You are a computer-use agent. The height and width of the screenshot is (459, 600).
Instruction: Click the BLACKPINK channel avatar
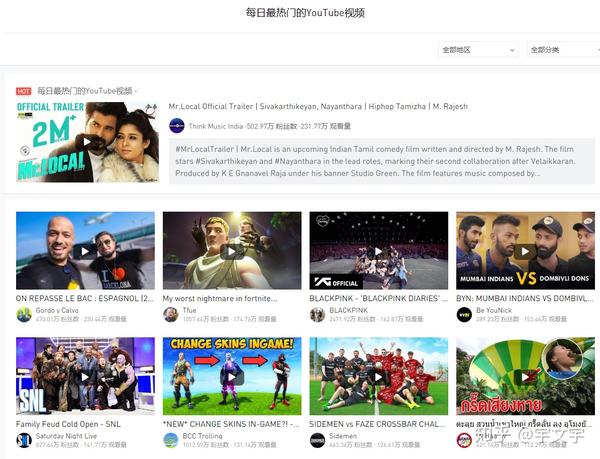click(317, 314)
